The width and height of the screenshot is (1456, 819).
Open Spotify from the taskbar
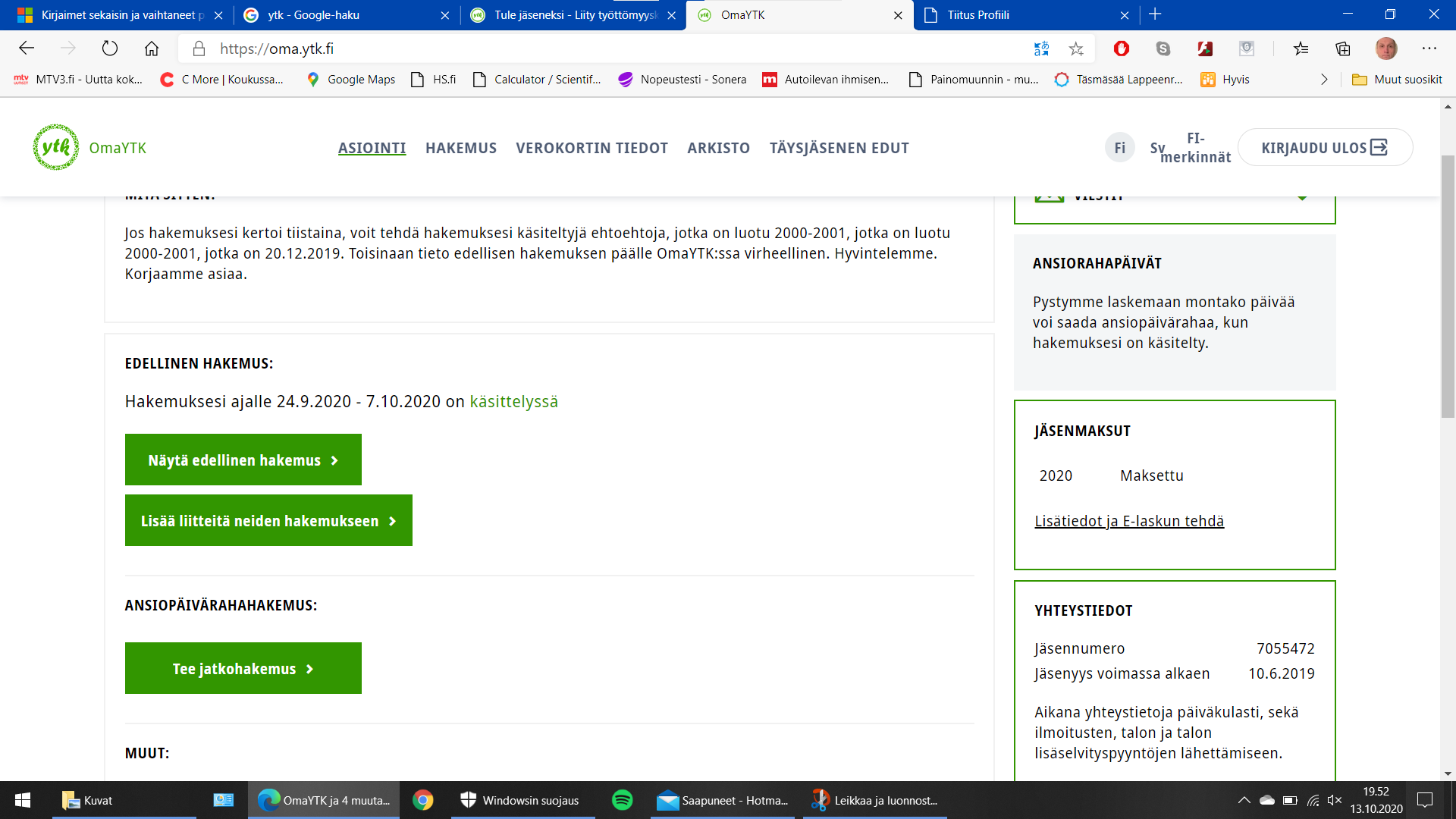[x=622, y=800]
